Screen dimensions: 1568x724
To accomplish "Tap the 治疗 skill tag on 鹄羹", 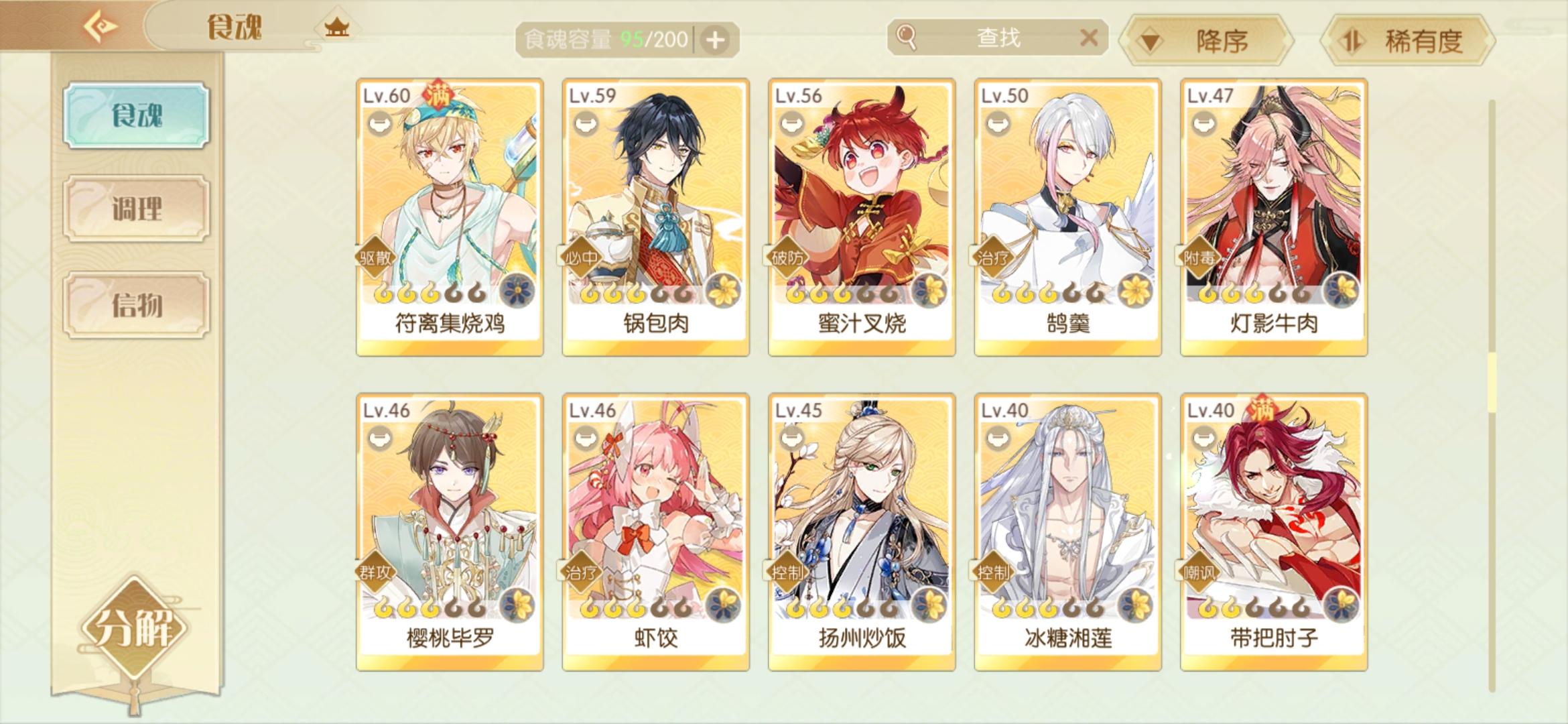I will click(x=992, y=257).
